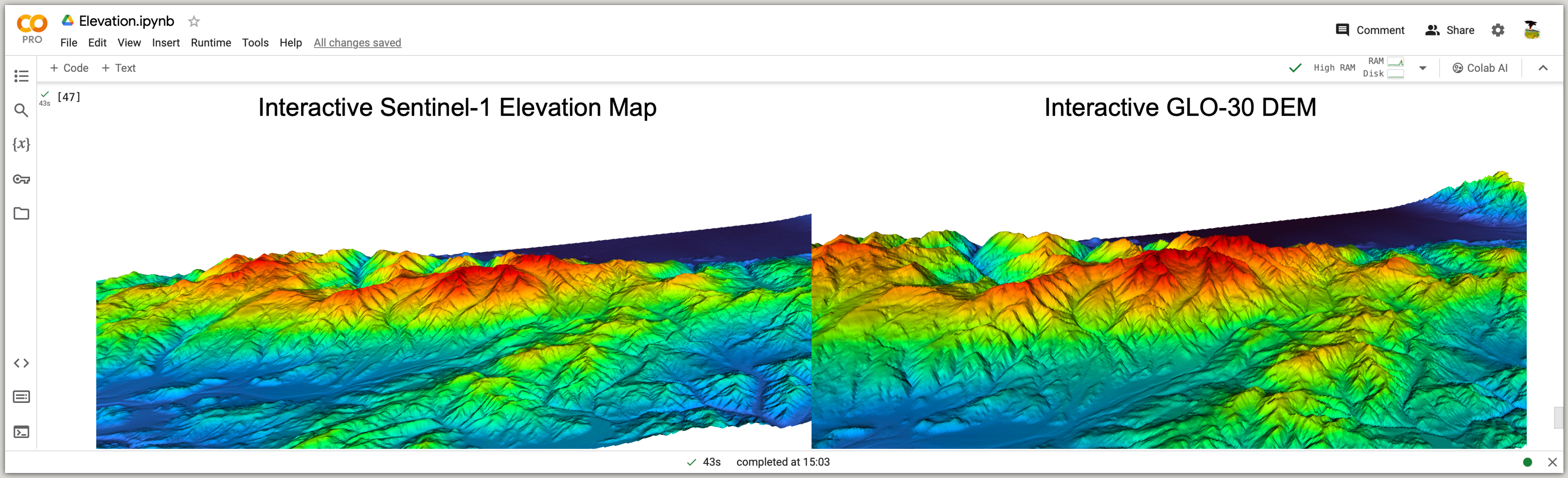This screenshot has width=1568, height=478.
Task: Expand the runtime connection options dropdown
Action: pos(1423,68)
